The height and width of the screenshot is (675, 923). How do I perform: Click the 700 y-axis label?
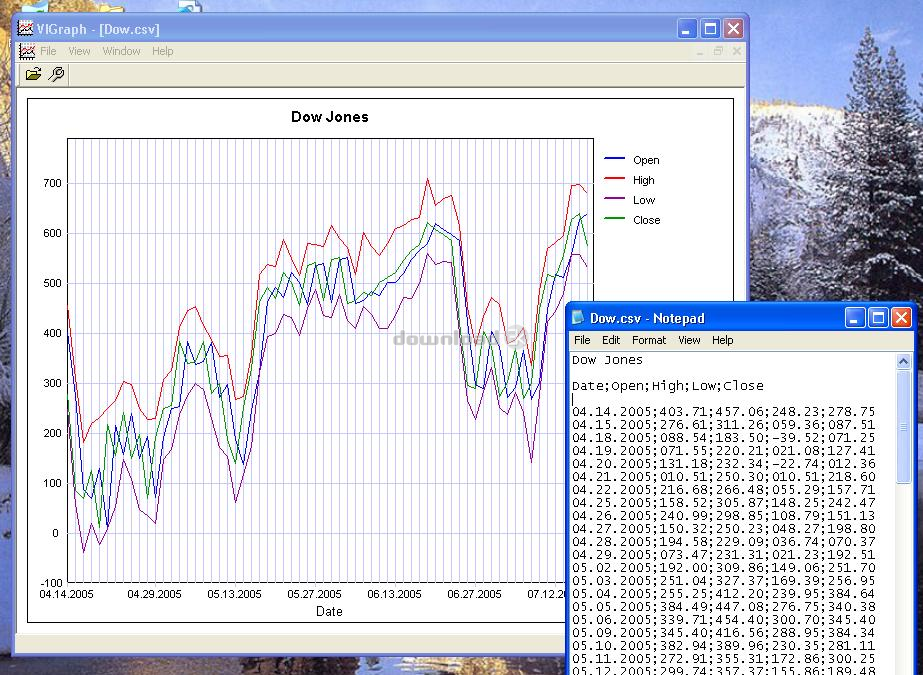52,183
